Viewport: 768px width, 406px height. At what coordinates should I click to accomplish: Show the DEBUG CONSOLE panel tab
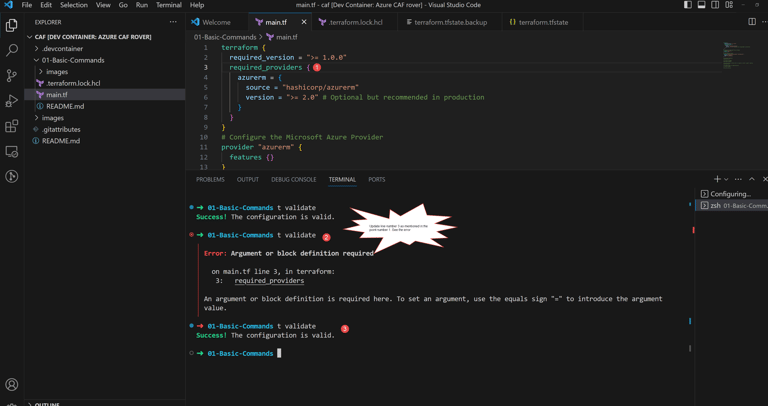point(293,180)
